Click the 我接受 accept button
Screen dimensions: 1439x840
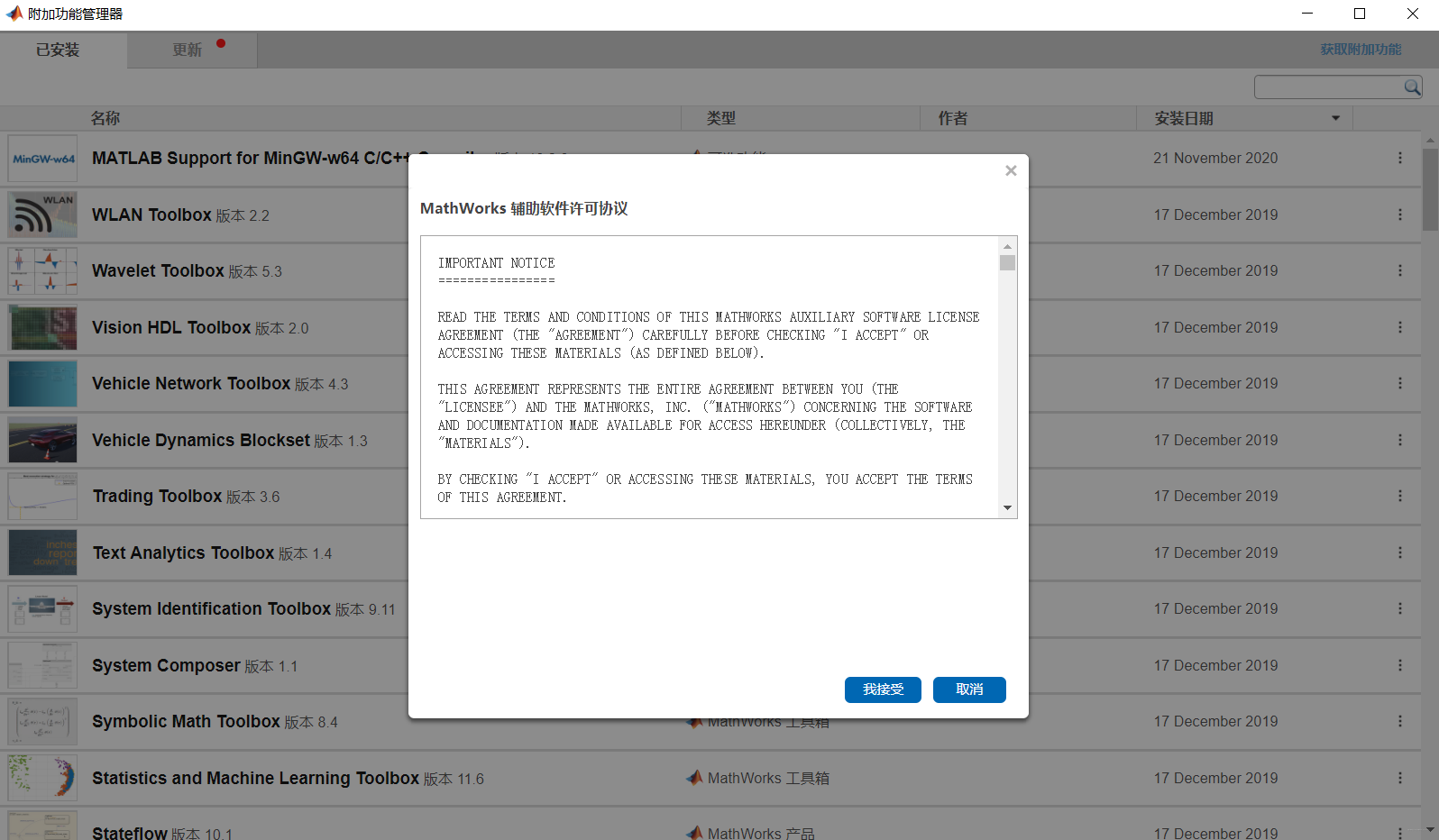pos(883,689)
